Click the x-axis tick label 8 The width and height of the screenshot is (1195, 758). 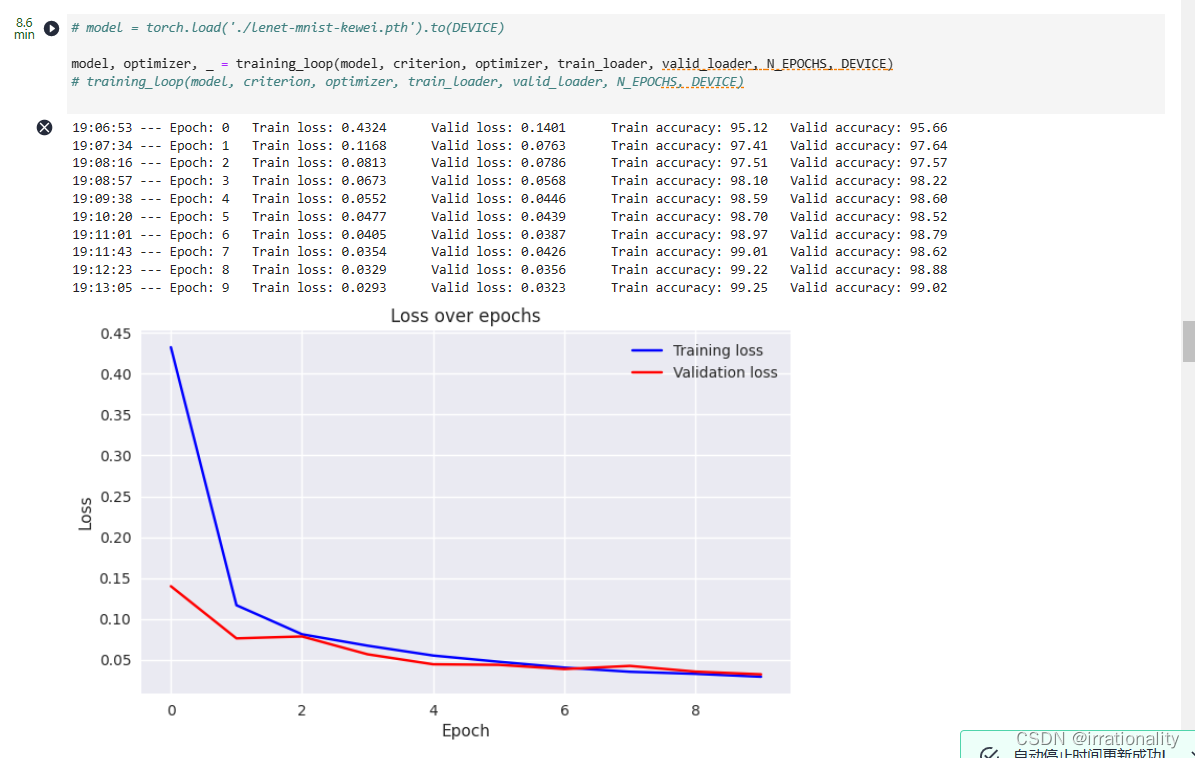(x=695, y=710)
